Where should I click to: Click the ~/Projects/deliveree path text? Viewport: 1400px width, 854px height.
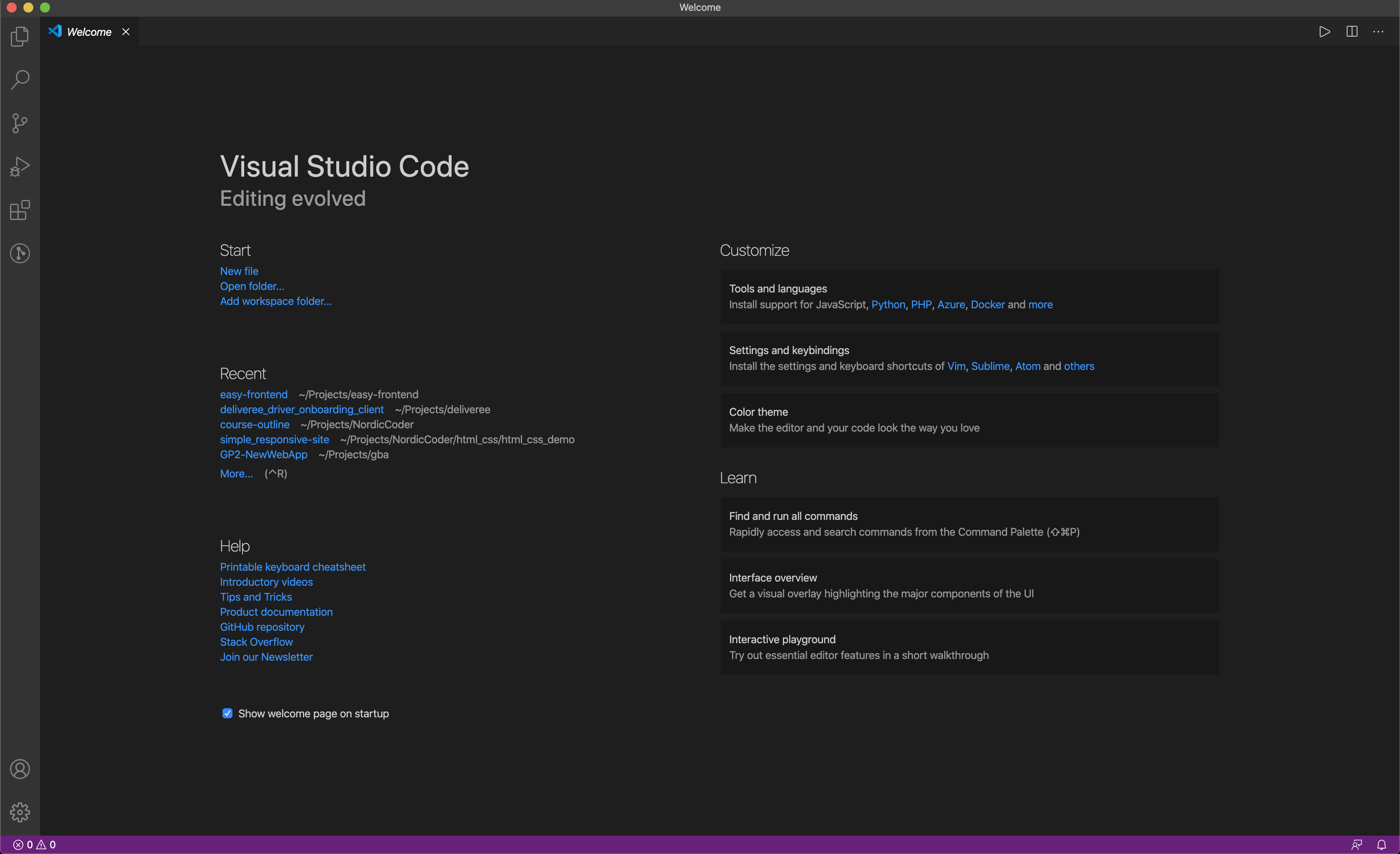tap(442, 409)
